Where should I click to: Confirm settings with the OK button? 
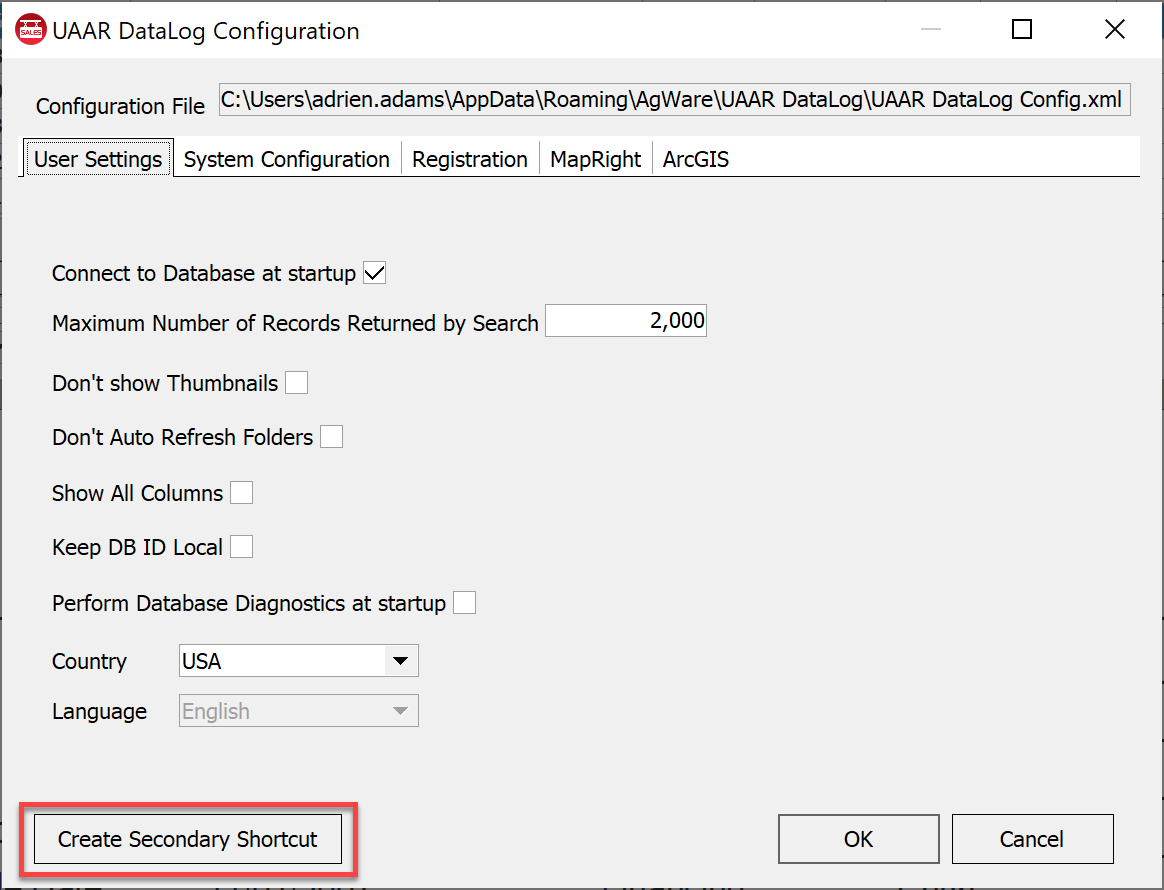click(859, 839)
